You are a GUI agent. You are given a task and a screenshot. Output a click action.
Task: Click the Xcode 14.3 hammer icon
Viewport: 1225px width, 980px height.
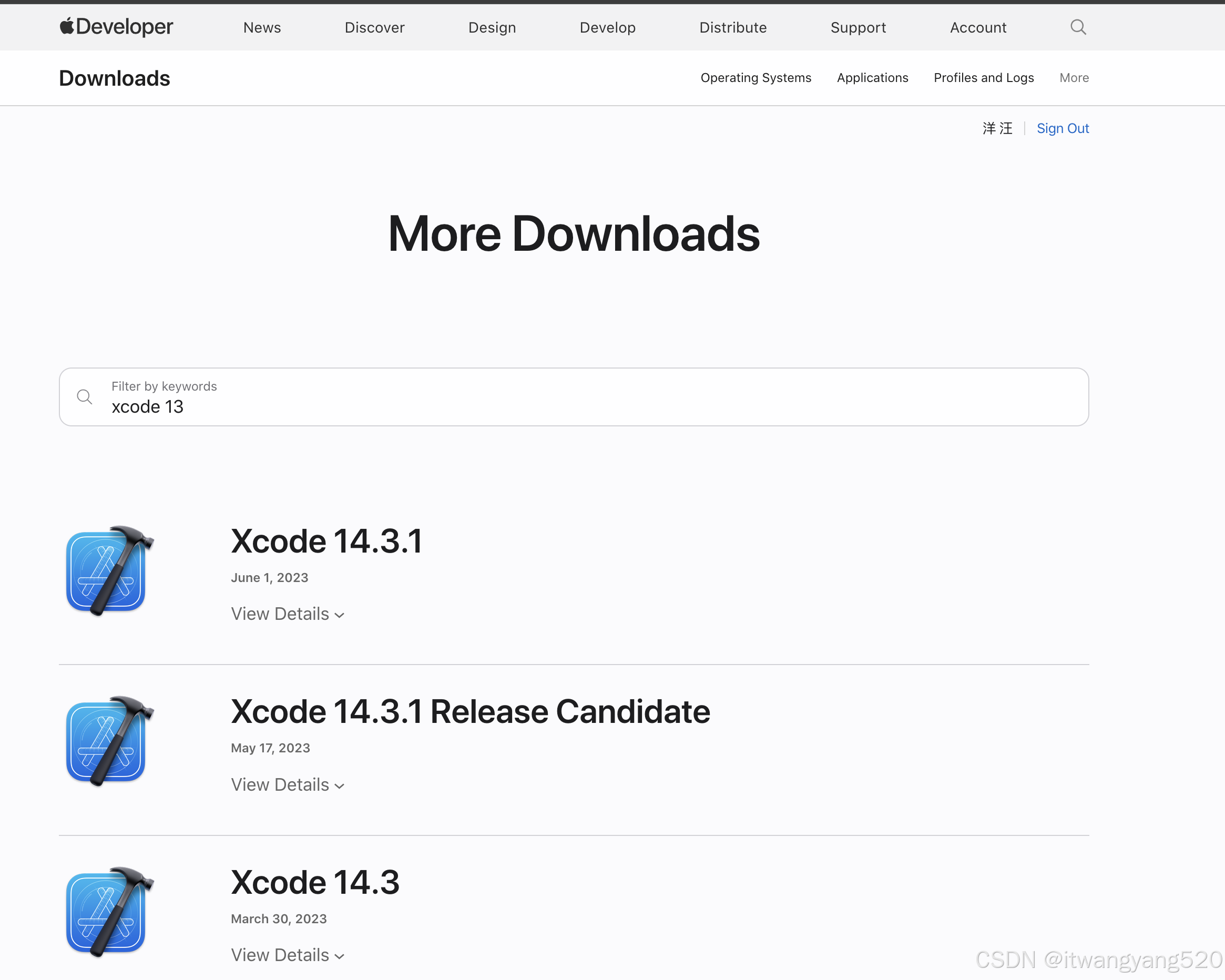tap(109, 911)
